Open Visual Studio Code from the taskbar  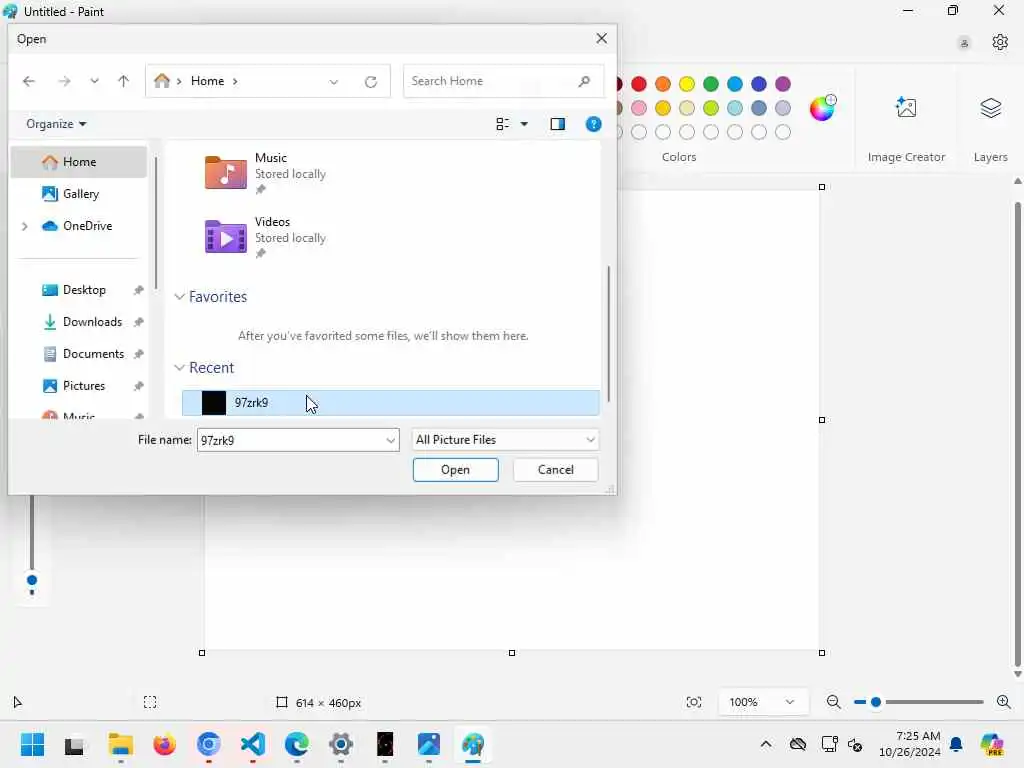(x=253, y=744)
